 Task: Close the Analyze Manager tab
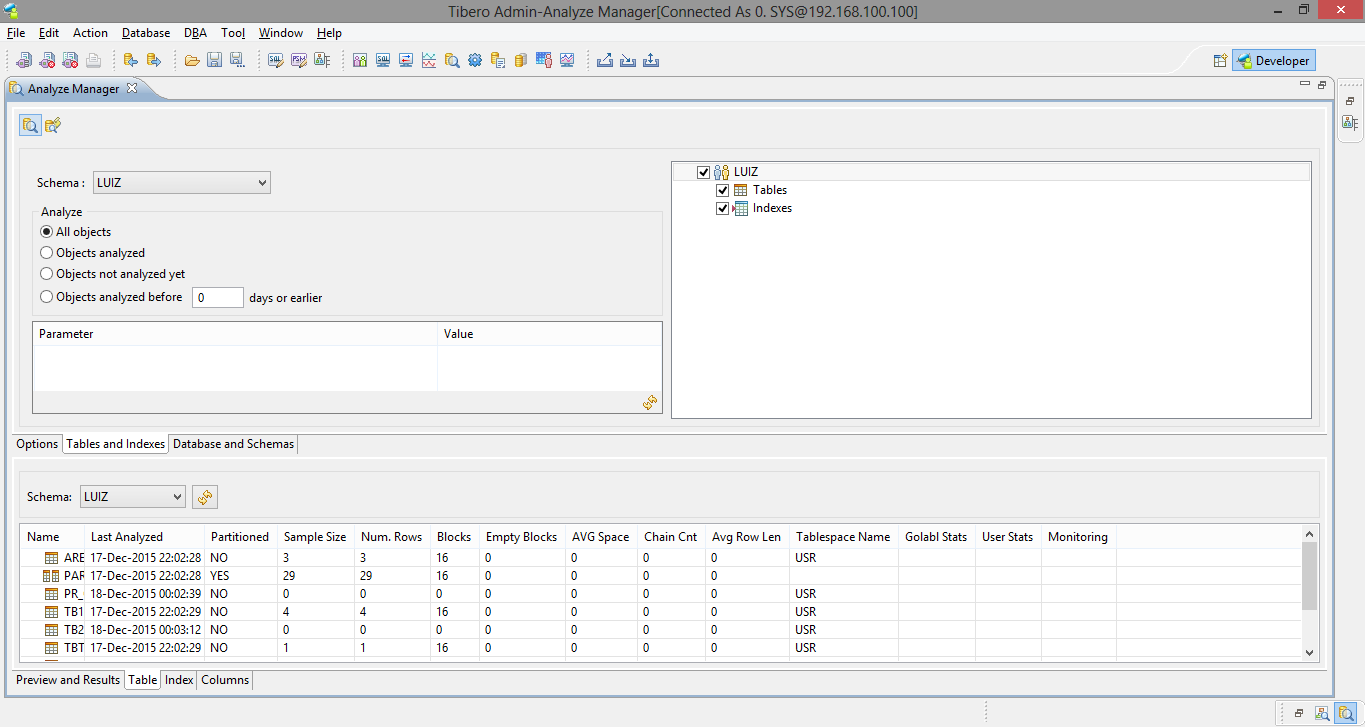[x=132, y=88]
